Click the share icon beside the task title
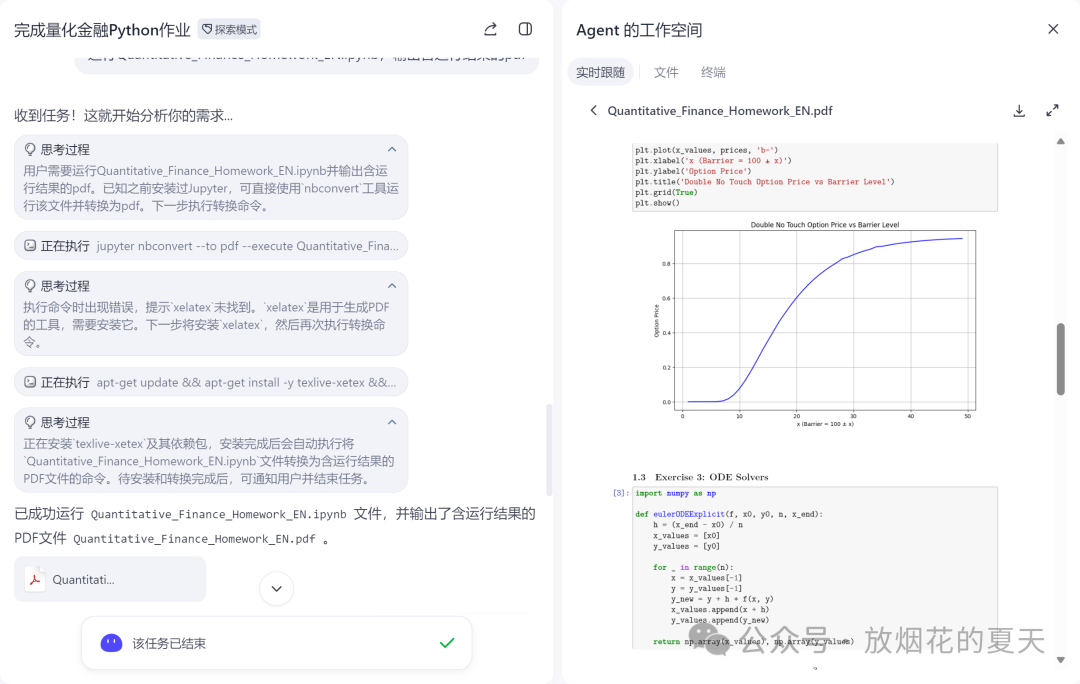 [x=490, y=30]
